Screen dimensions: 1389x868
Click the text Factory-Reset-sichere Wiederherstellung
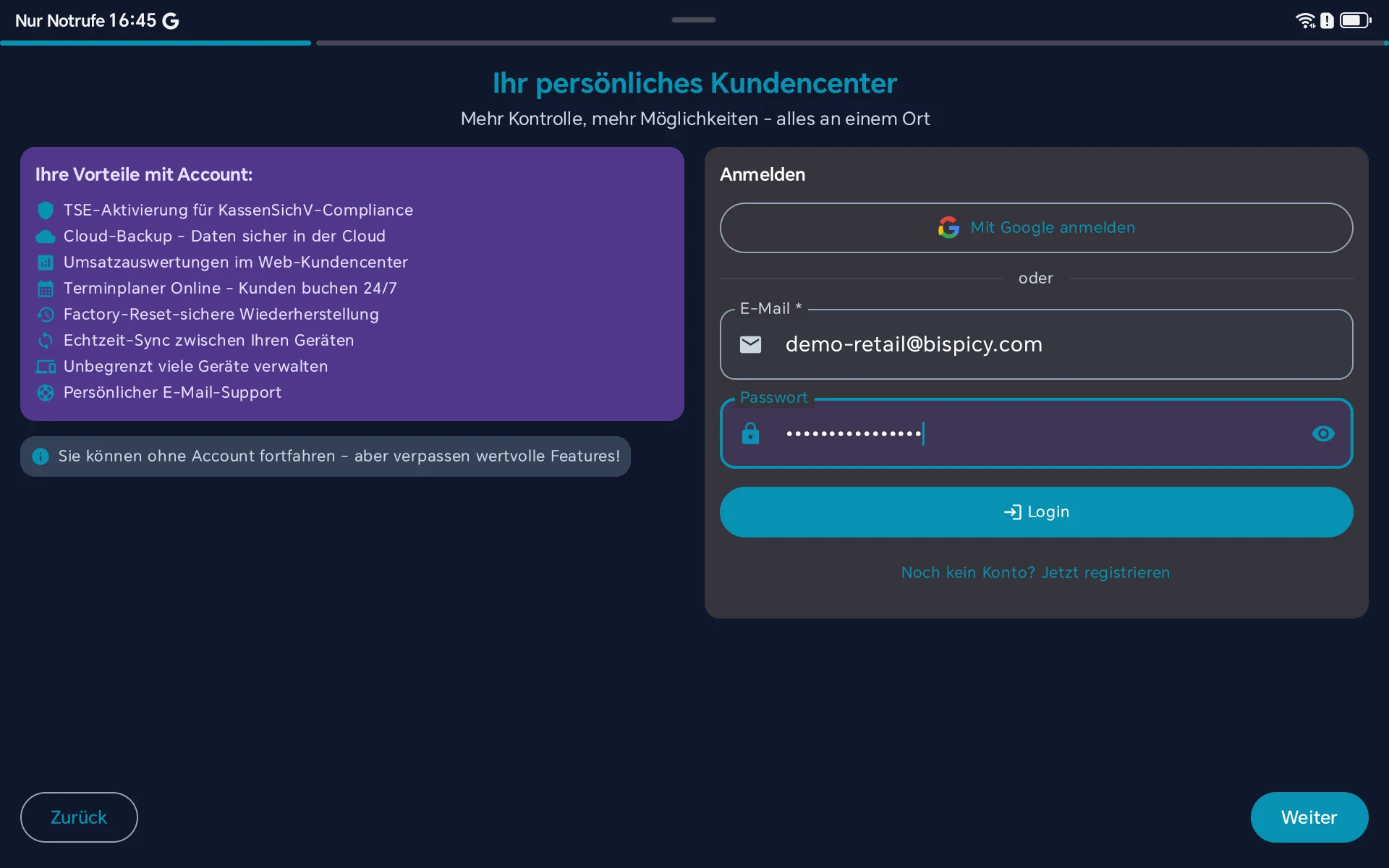[x=221, y=315]
